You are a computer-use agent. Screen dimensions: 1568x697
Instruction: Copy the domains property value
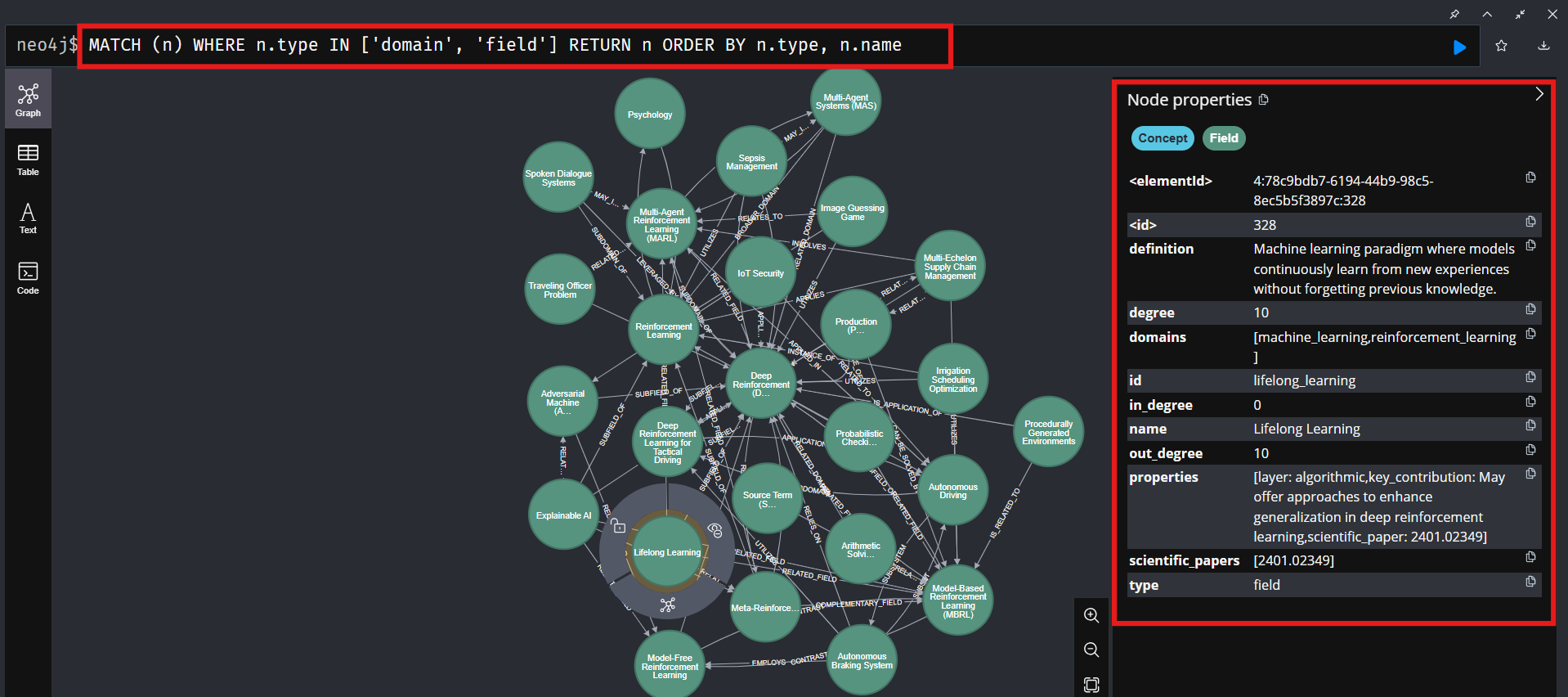click(1530, 334)
